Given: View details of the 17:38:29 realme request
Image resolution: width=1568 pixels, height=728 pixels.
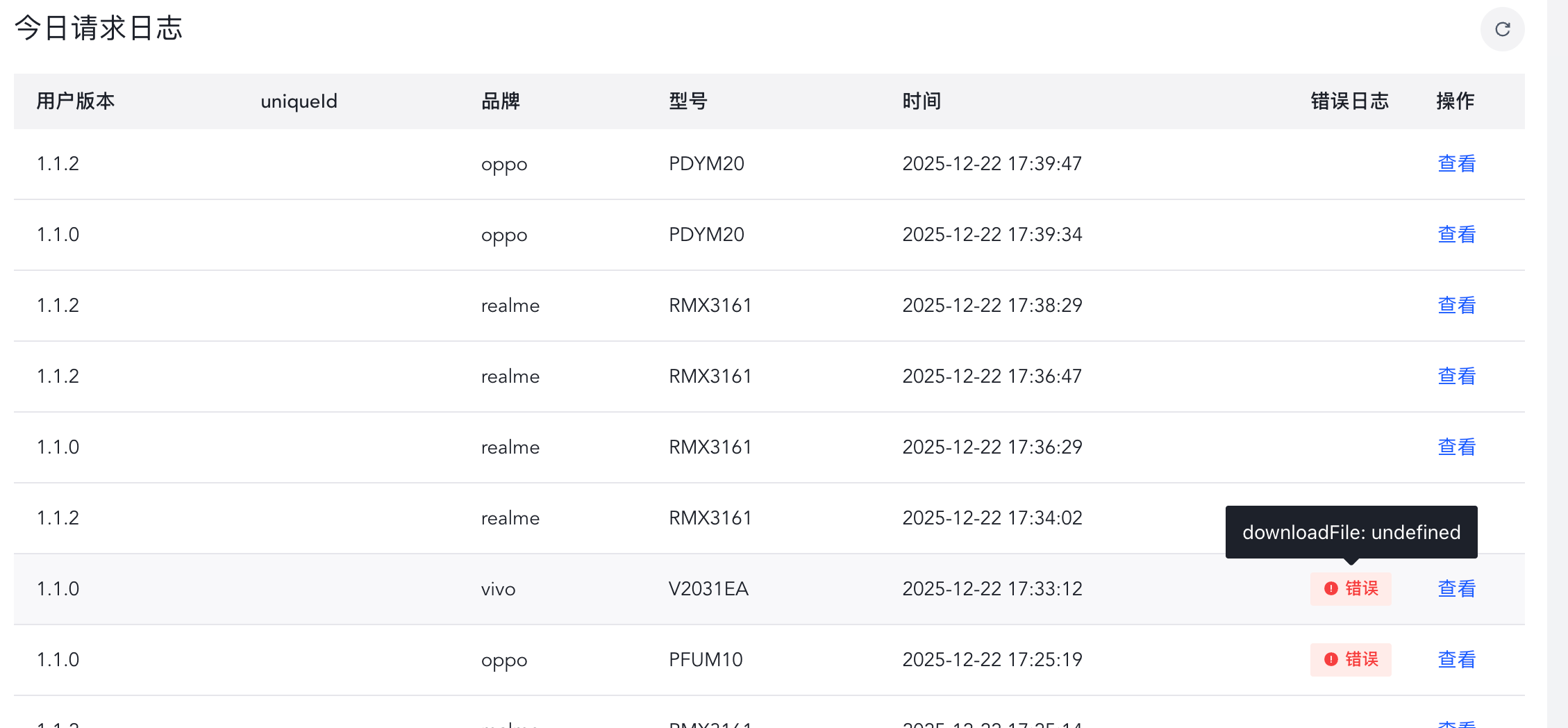Looking at the screenshot, I should click(1456, 306).
